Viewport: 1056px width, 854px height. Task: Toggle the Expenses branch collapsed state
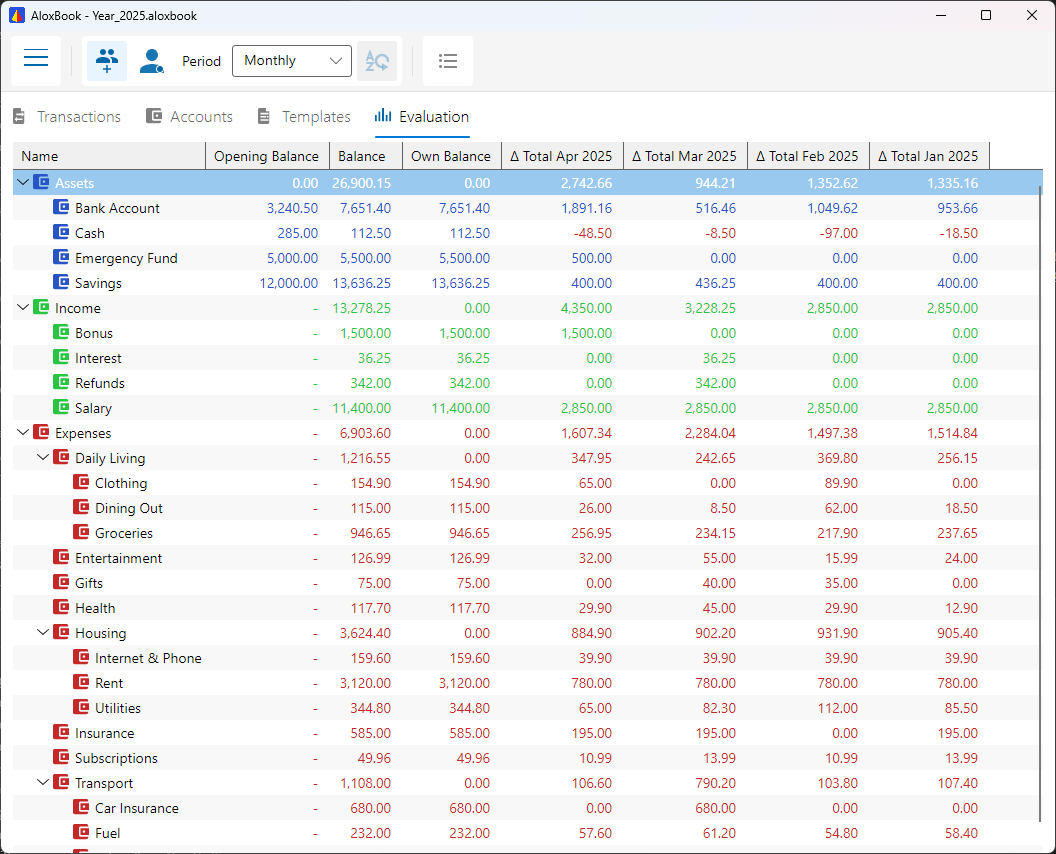coord(23,432)
